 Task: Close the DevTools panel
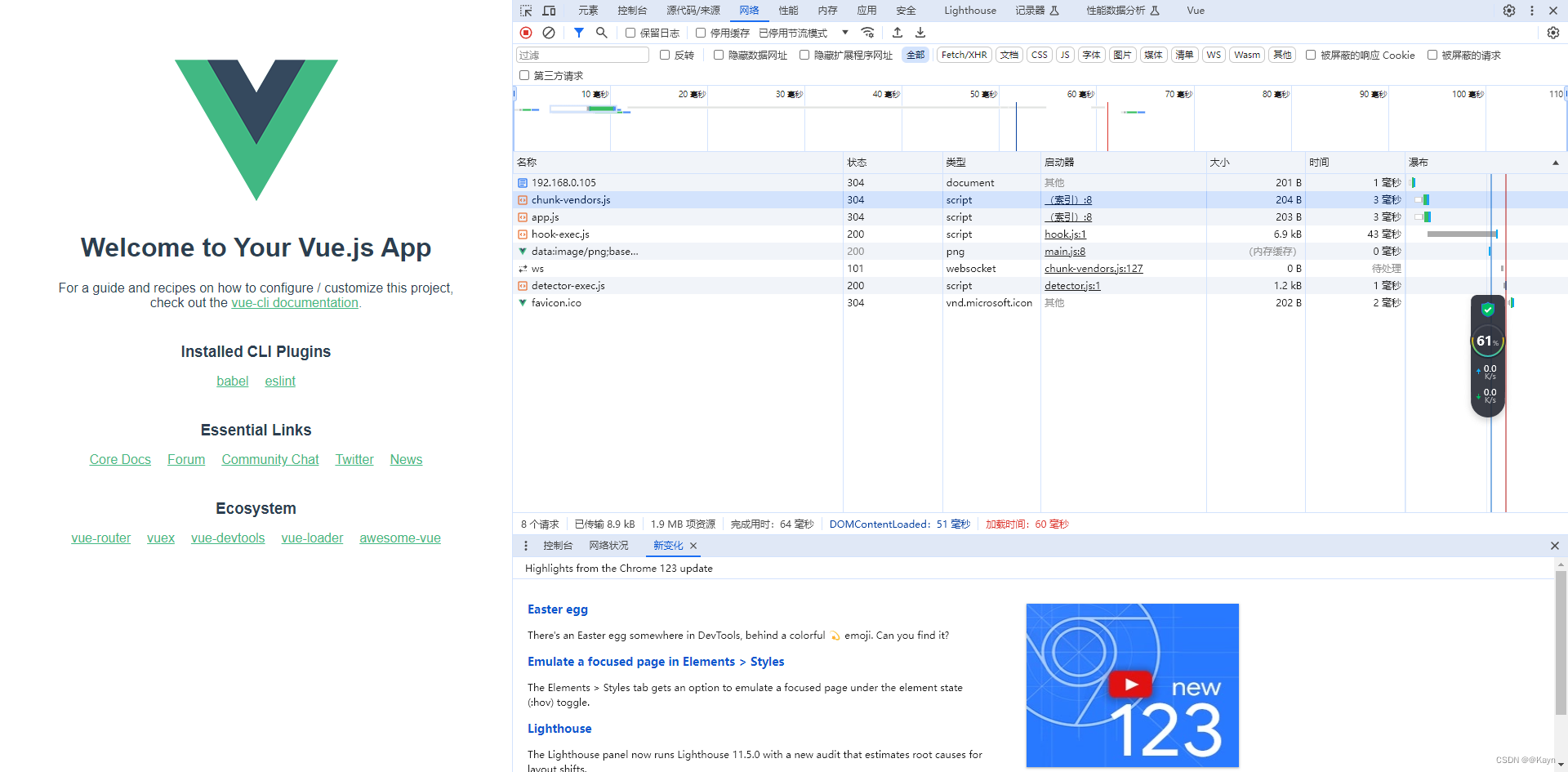1553,11
